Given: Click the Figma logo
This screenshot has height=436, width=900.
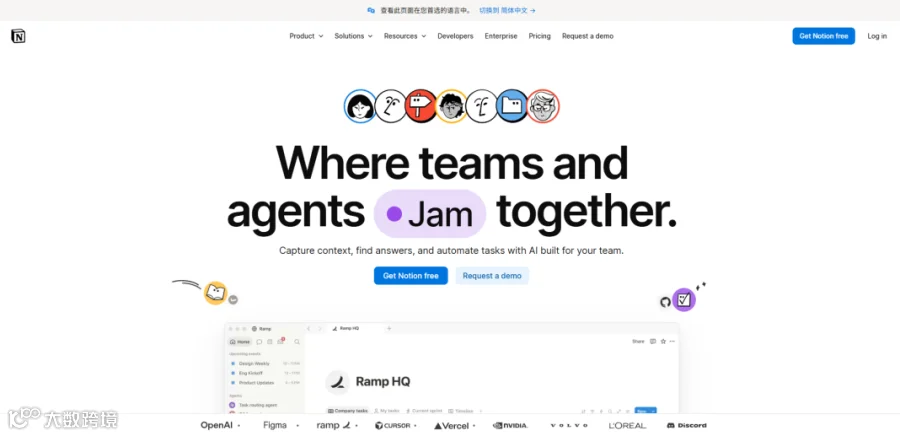Looking at the screenshot, I should [275, 425].
